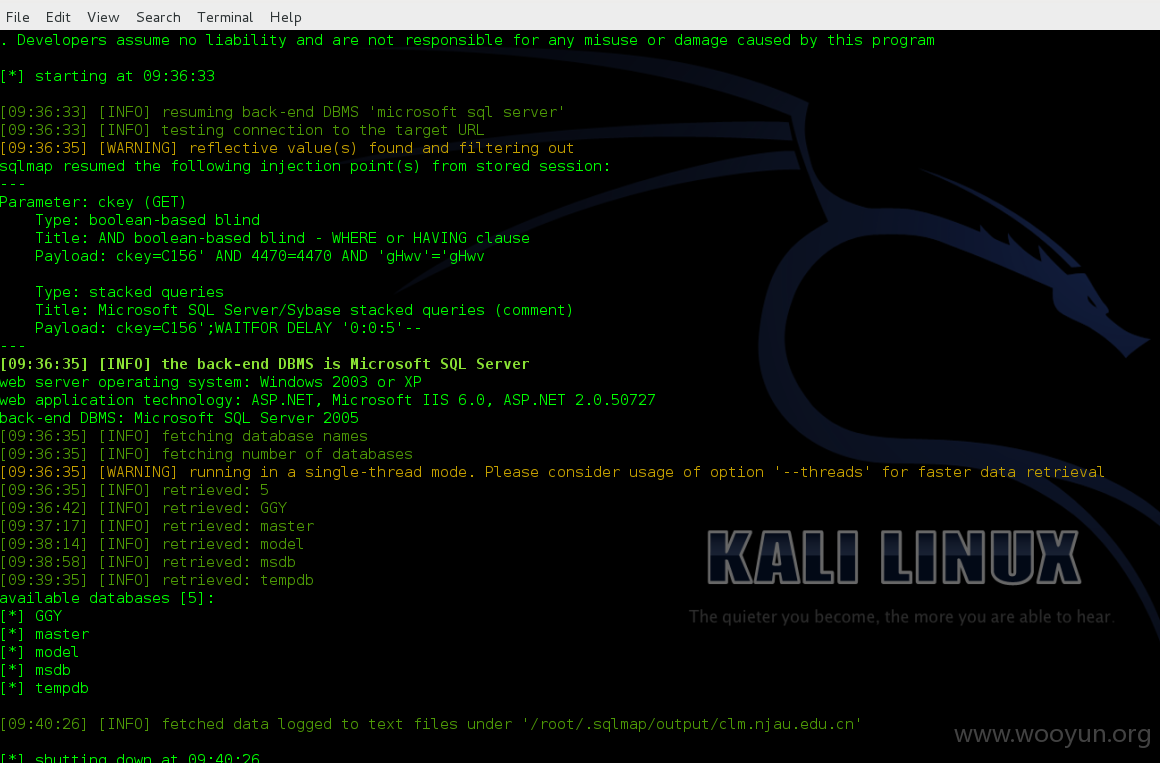Click 'fetched data logged to text files' line
1160x763 pixels.
click(431, 725)
